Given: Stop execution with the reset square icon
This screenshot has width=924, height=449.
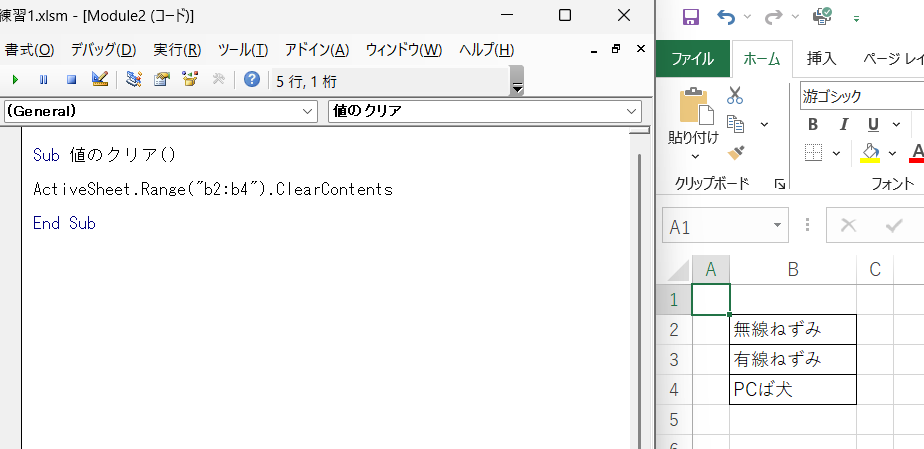Looking at the screenshot, I should [71, 80].
